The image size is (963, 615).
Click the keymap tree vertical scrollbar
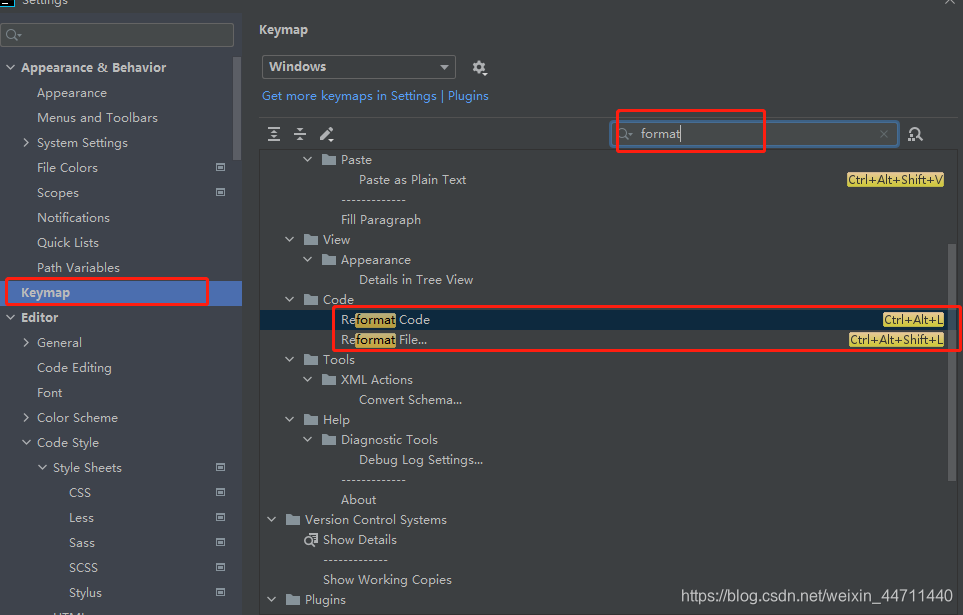[x=952, y=362]
